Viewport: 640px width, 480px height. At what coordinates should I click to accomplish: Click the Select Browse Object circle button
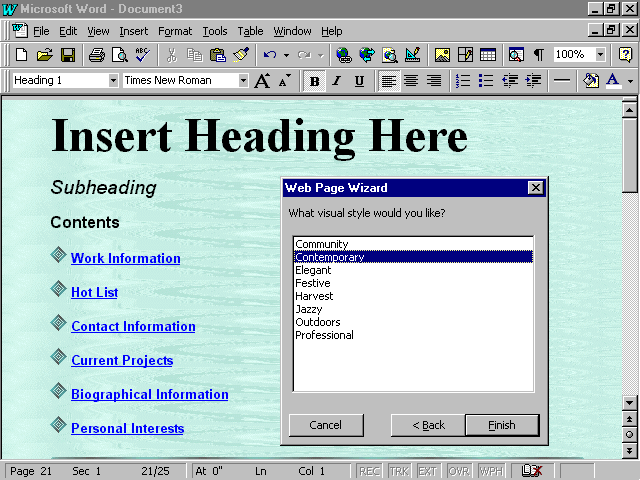click(629, 435)
